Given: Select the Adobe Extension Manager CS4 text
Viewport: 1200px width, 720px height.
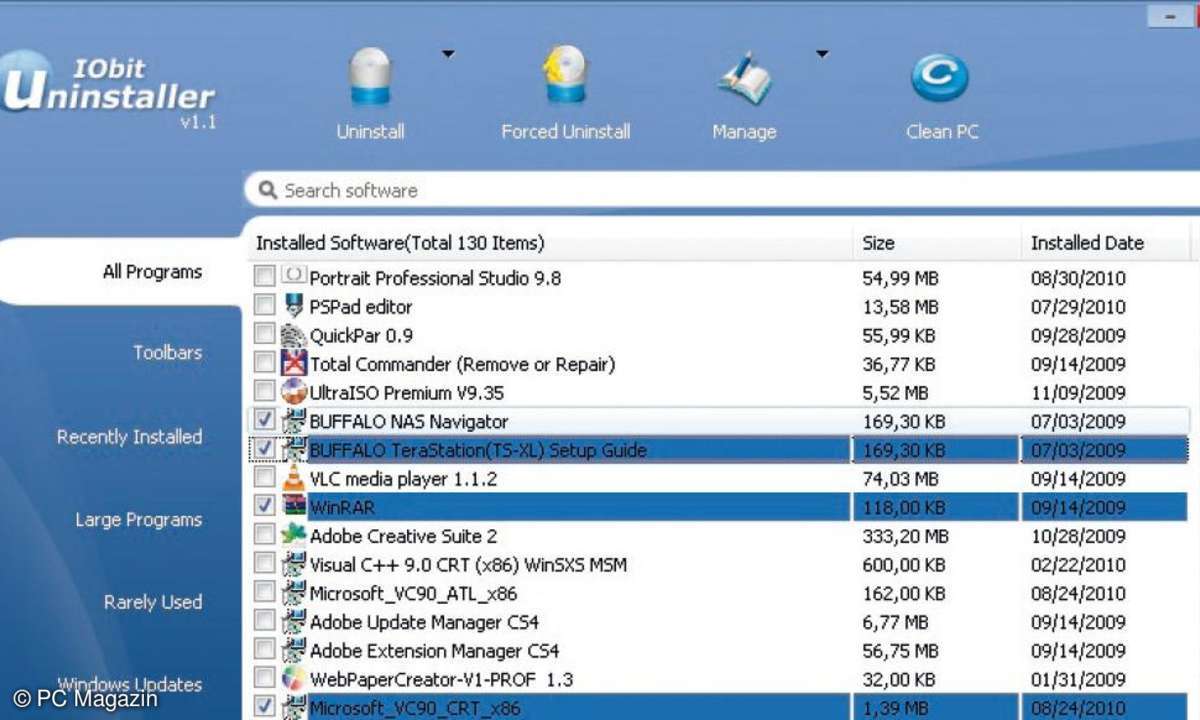Looking at the screenshot, I should [434, 651].
